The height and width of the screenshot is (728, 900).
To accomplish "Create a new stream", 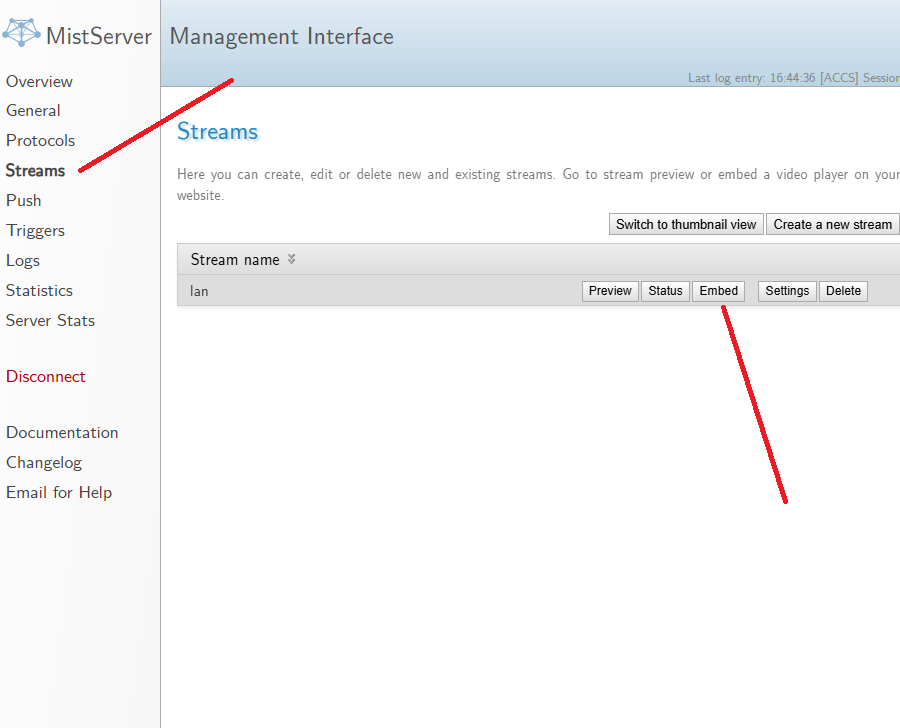I will point(832,224).
